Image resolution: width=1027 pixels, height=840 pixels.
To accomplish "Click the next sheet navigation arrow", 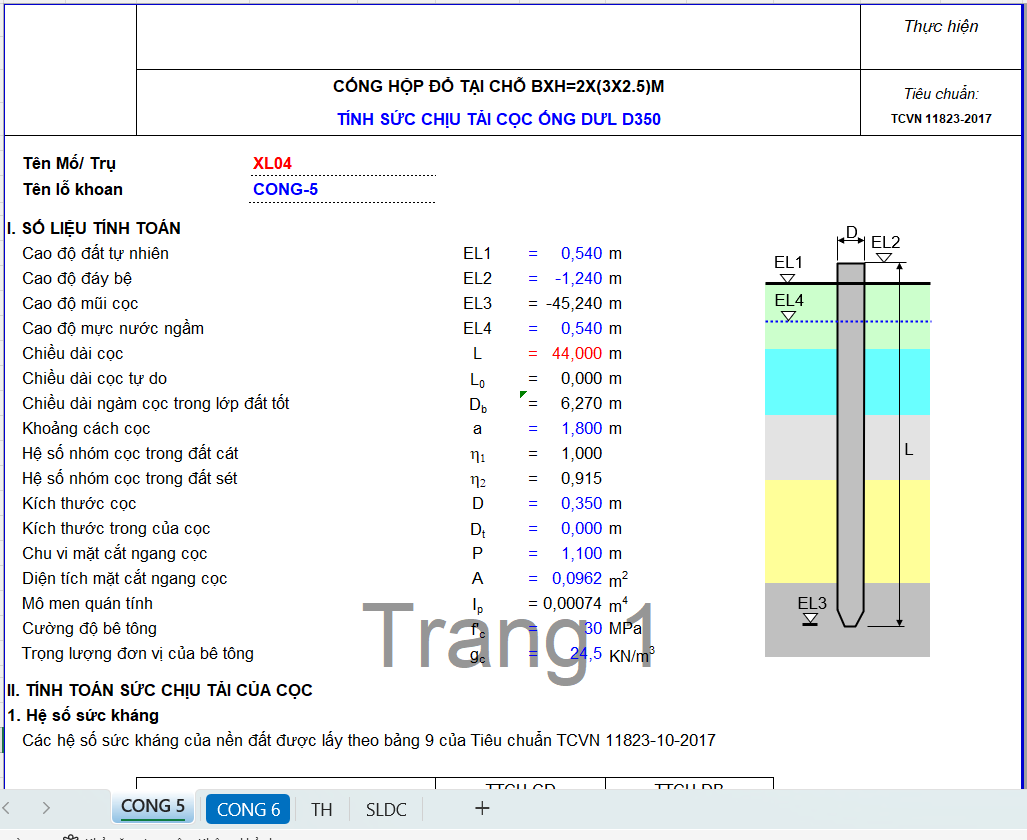I will point(46,808).
